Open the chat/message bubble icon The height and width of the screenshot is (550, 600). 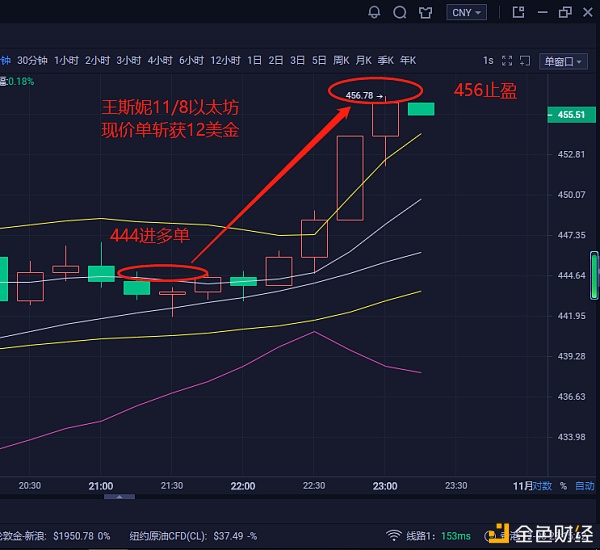(x=399, y=12)
